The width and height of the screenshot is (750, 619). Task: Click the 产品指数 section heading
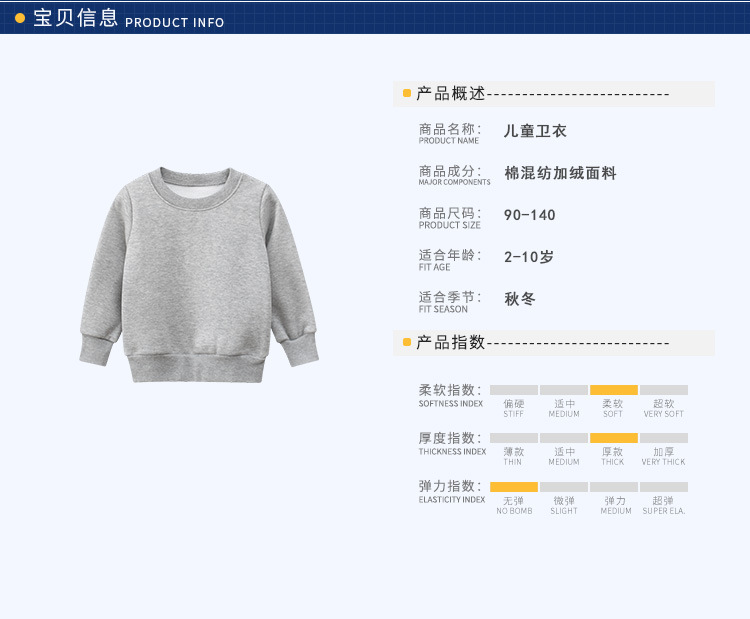451,343
